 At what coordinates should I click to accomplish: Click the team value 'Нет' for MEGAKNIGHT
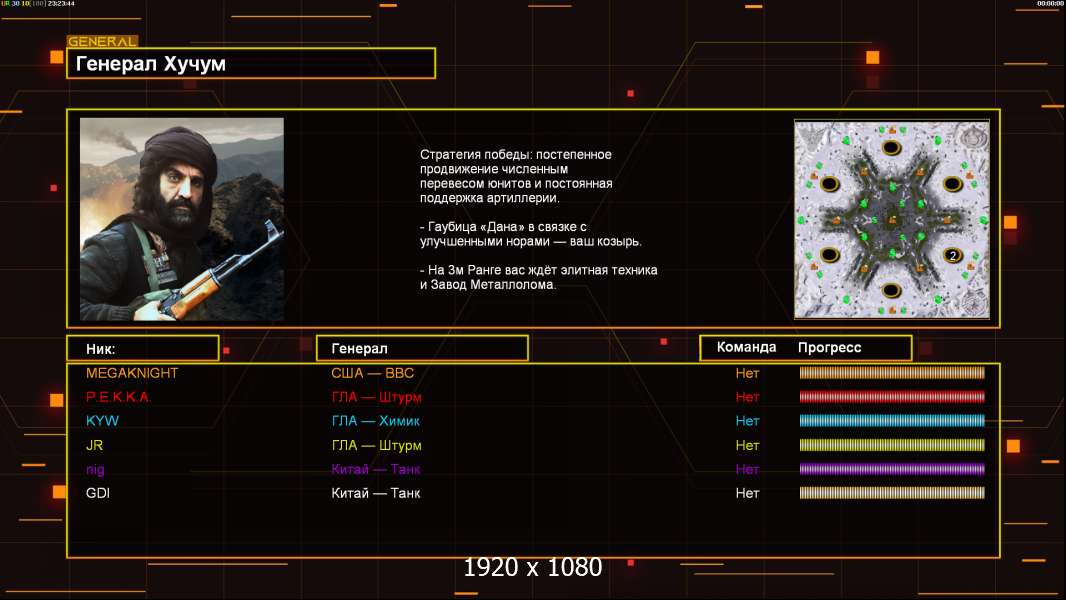tap(747, 373)
